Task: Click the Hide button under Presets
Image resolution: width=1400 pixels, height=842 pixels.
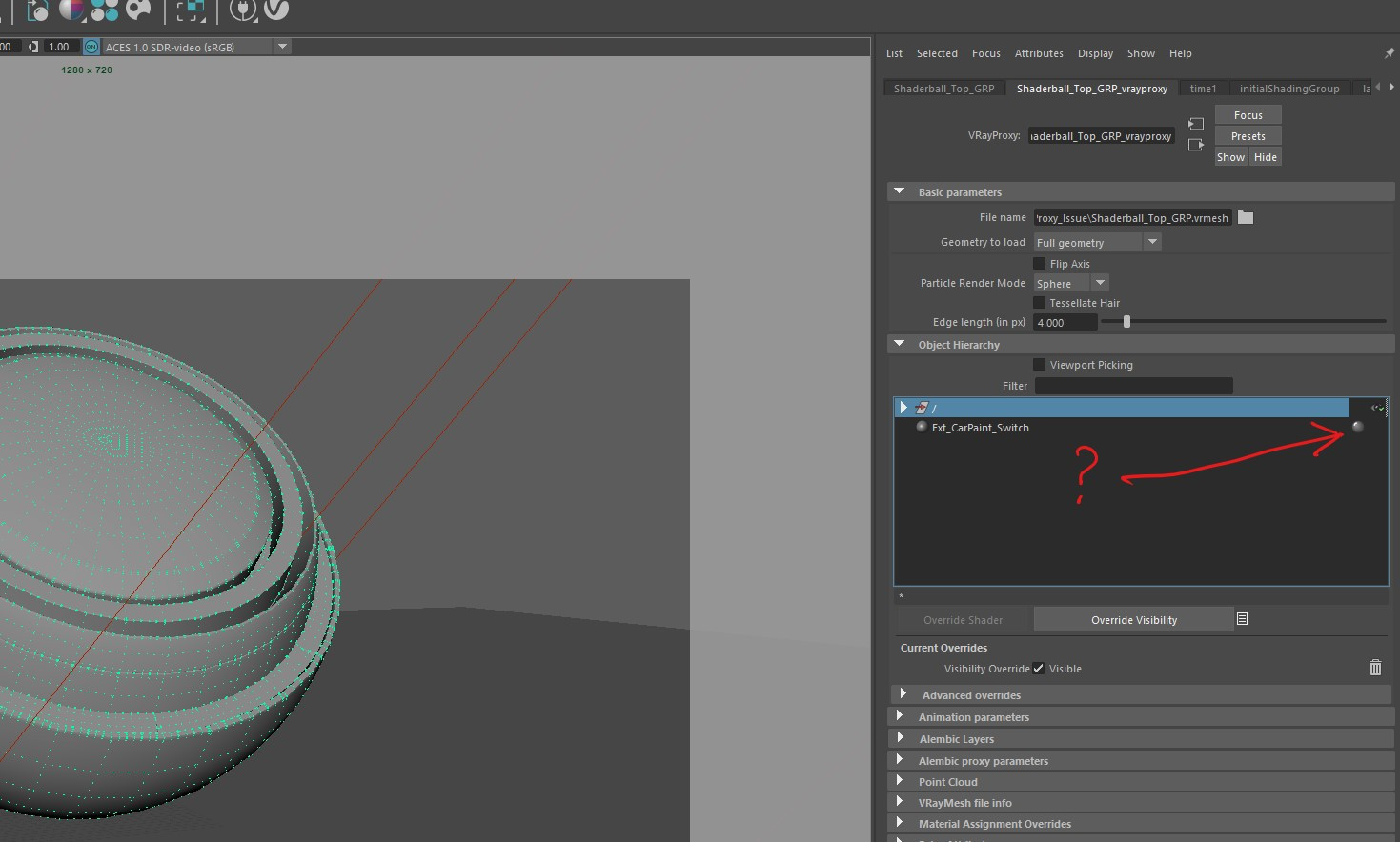Action: (1265, 157)
